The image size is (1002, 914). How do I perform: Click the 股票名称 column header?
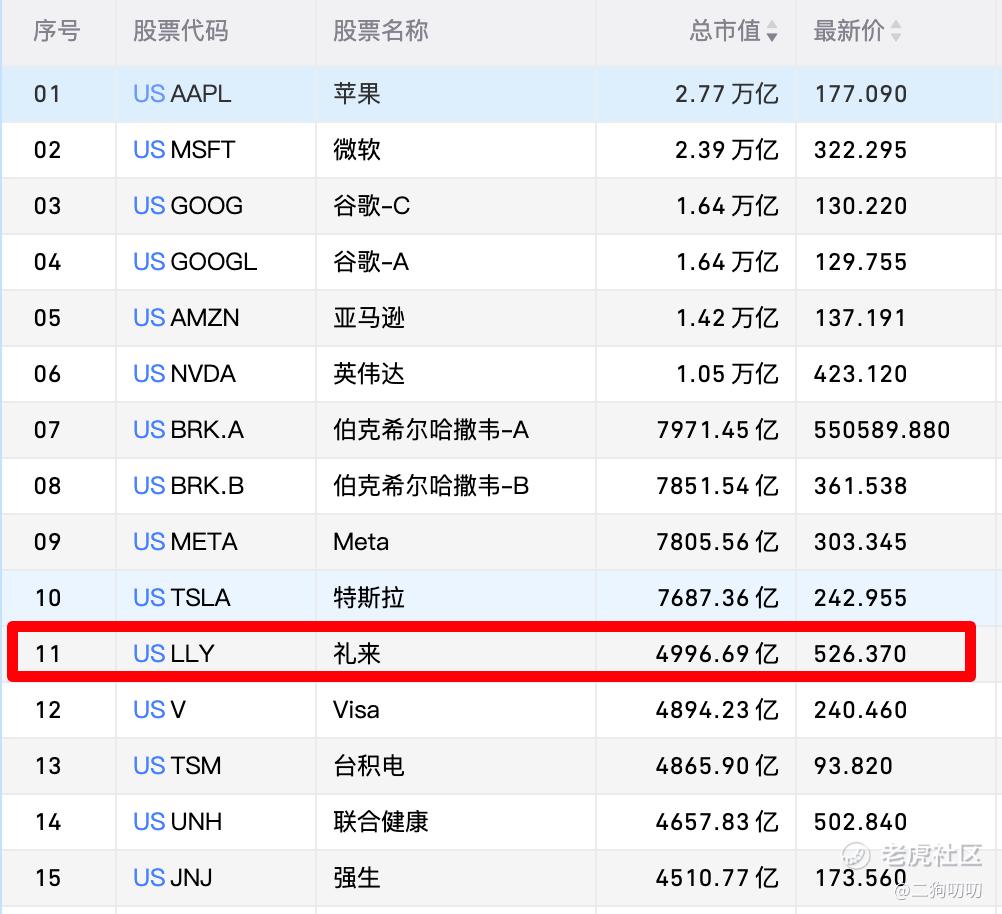click(380, 31)
